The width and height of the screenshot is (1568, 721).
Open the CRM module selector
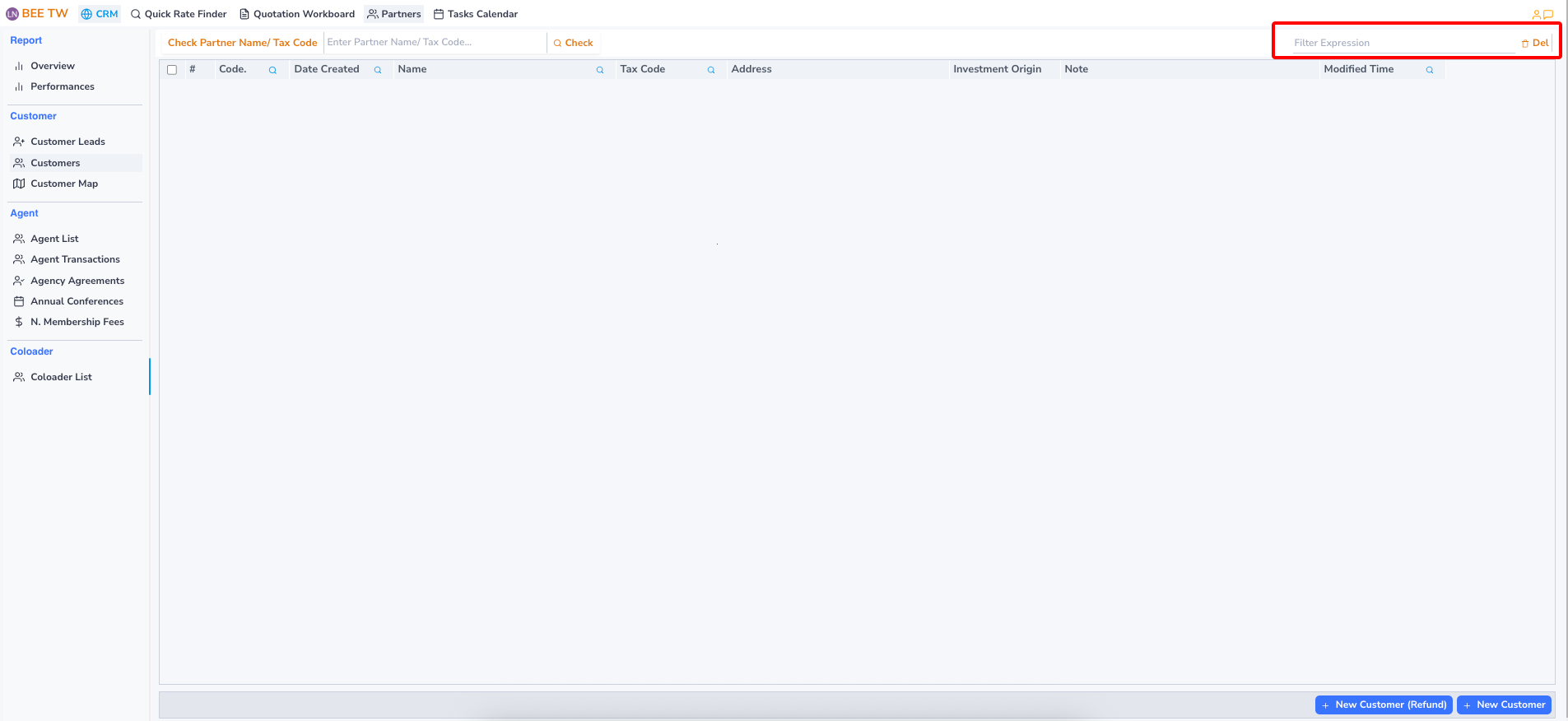(x=100, y=14)
